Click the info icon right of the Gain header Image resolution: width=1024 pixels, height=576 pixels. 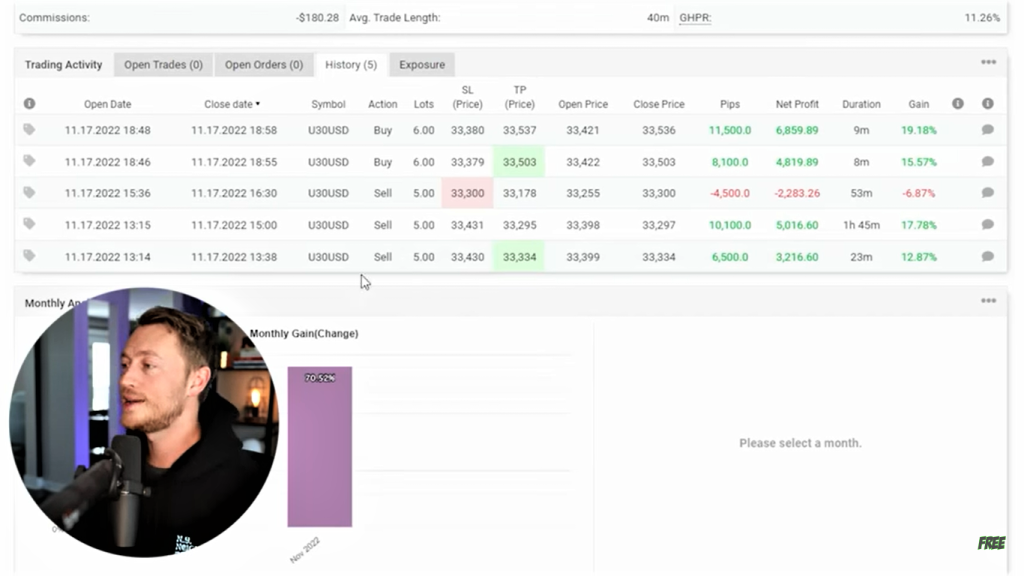click(958, 104)
